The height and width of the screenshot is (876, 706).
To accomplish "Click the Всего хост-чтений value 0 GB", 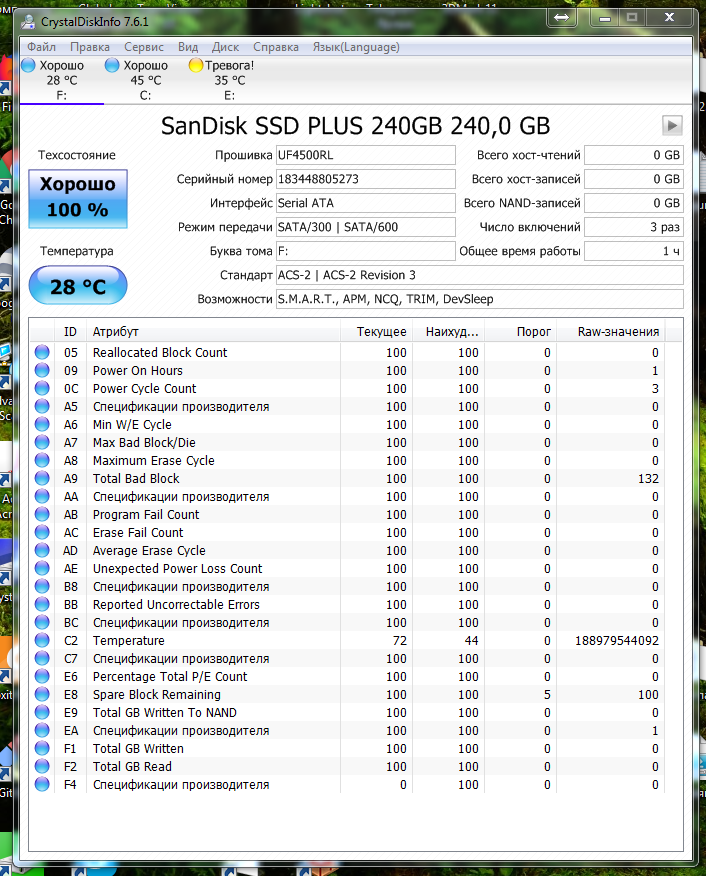I will coord(633,155).
